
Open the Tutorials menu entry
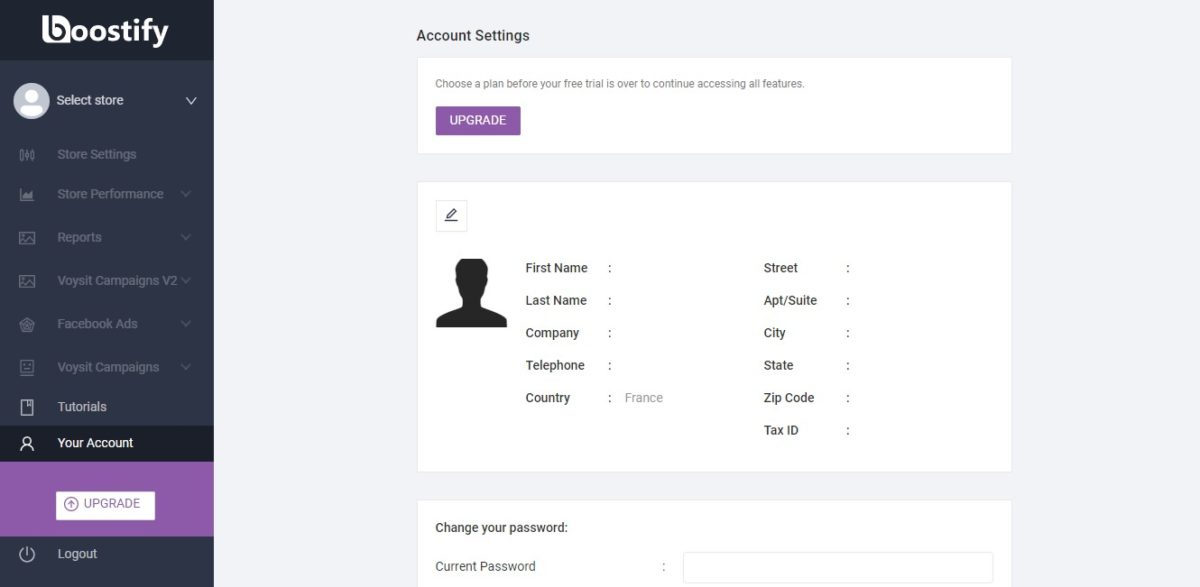(84, 406)
